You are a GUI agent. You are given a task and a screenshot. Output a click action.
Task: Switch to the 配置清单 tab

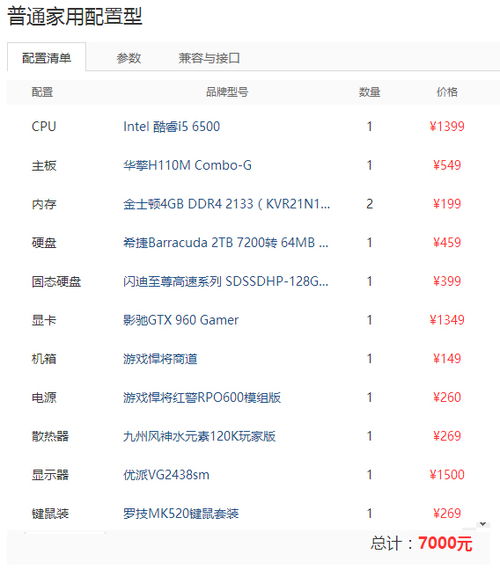click(x=46, y=57)
